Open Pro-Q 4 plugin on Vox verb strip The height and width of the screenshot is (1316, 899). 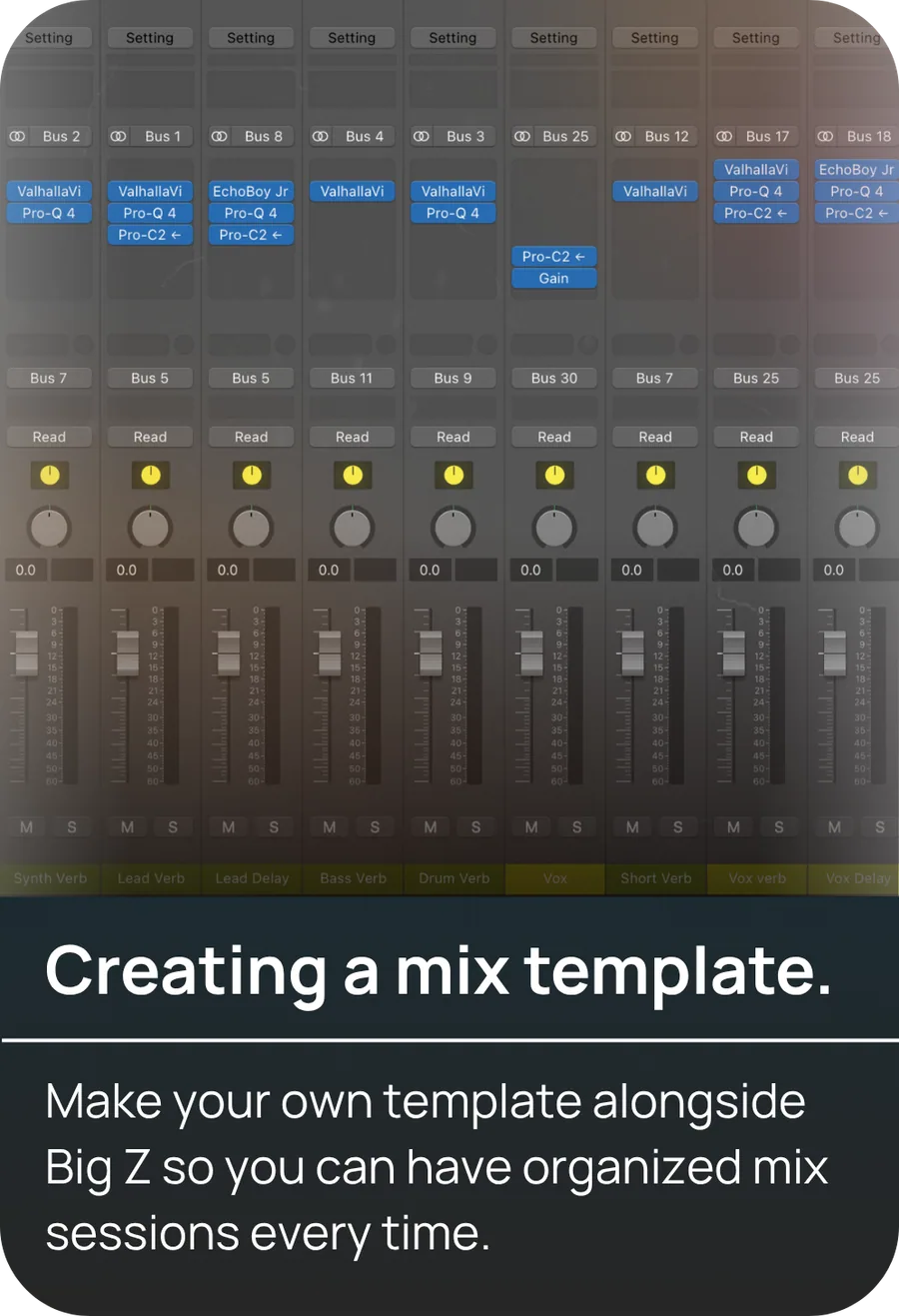[x=756, y=191]
